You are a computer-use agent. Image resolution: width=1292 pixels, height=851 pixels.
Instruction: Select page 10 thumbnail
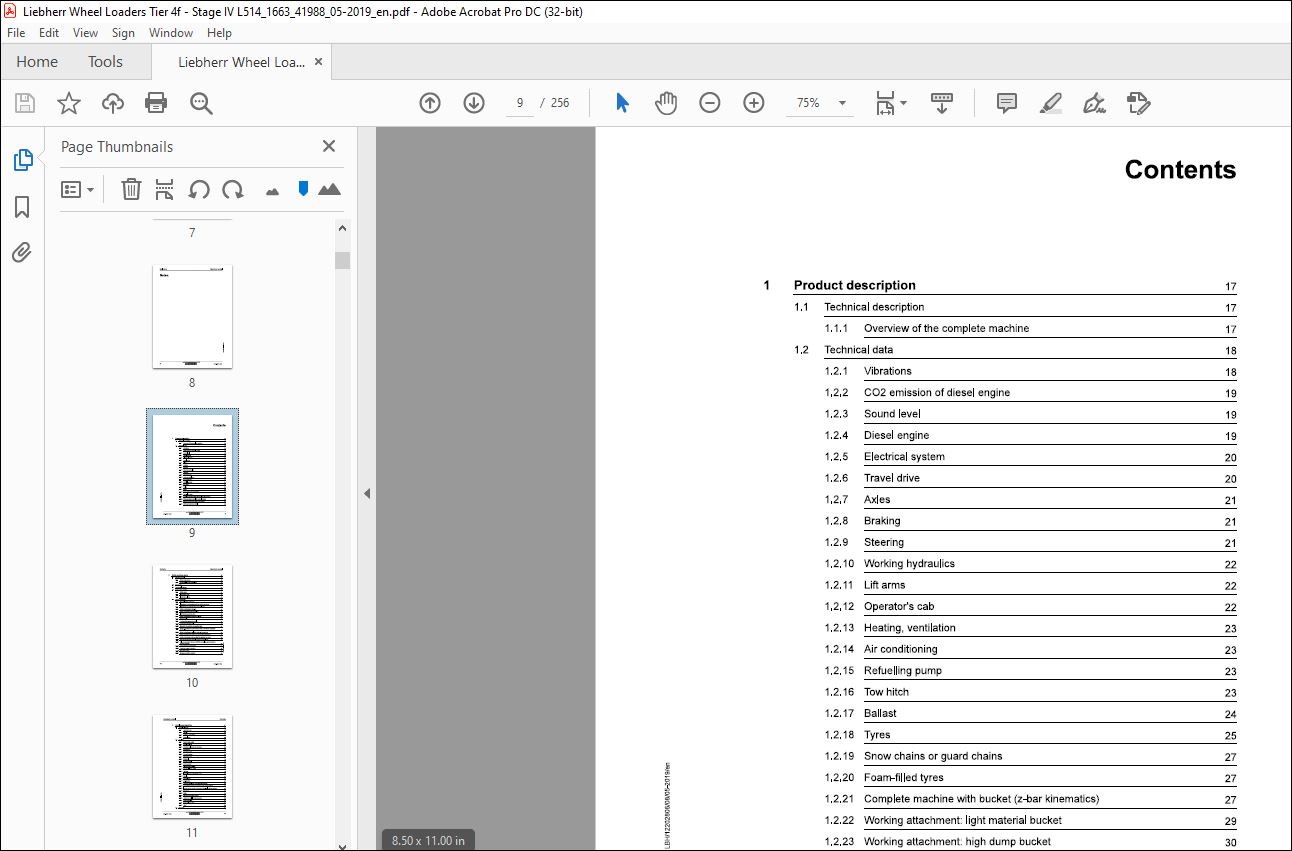click(192, 617)
